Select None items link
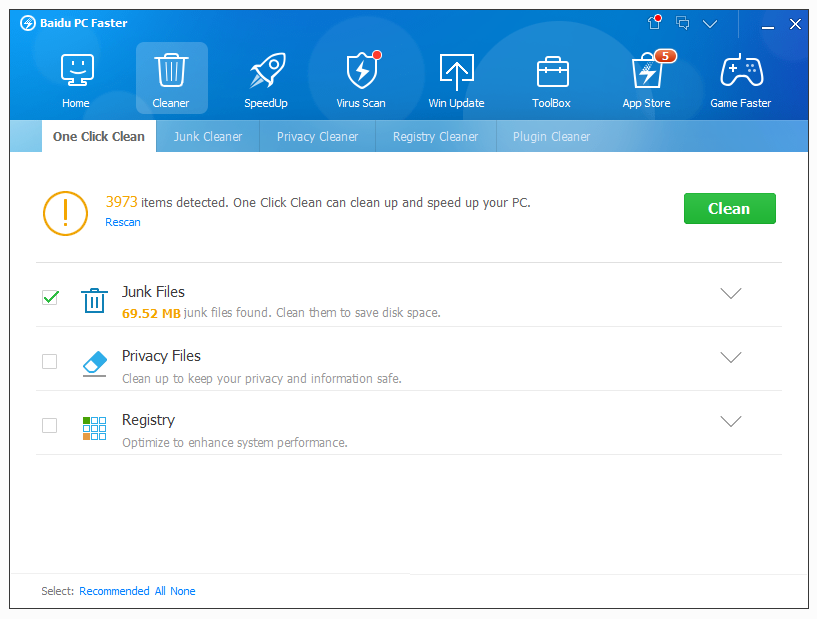Image resolution: width=817 pixels, height=619 pixels. pyautogui.click(x=183, y=591)
